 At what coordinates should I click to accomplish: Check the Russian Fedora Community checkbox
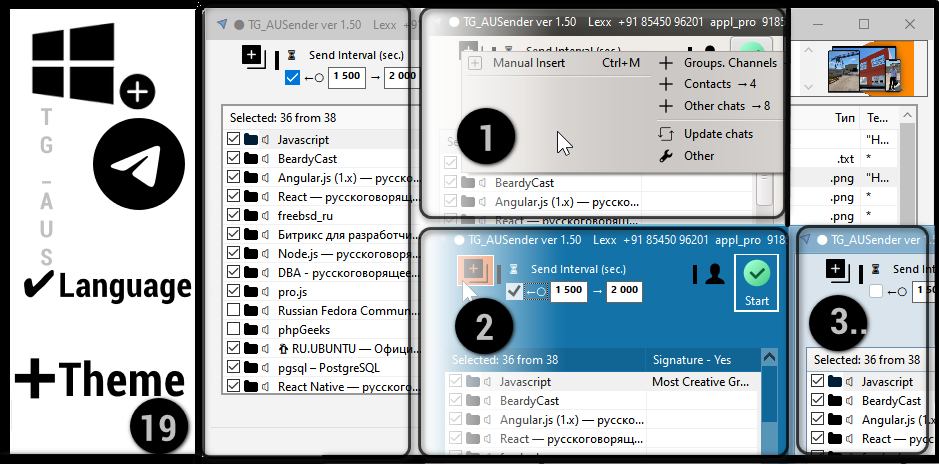tap(234, 311)
